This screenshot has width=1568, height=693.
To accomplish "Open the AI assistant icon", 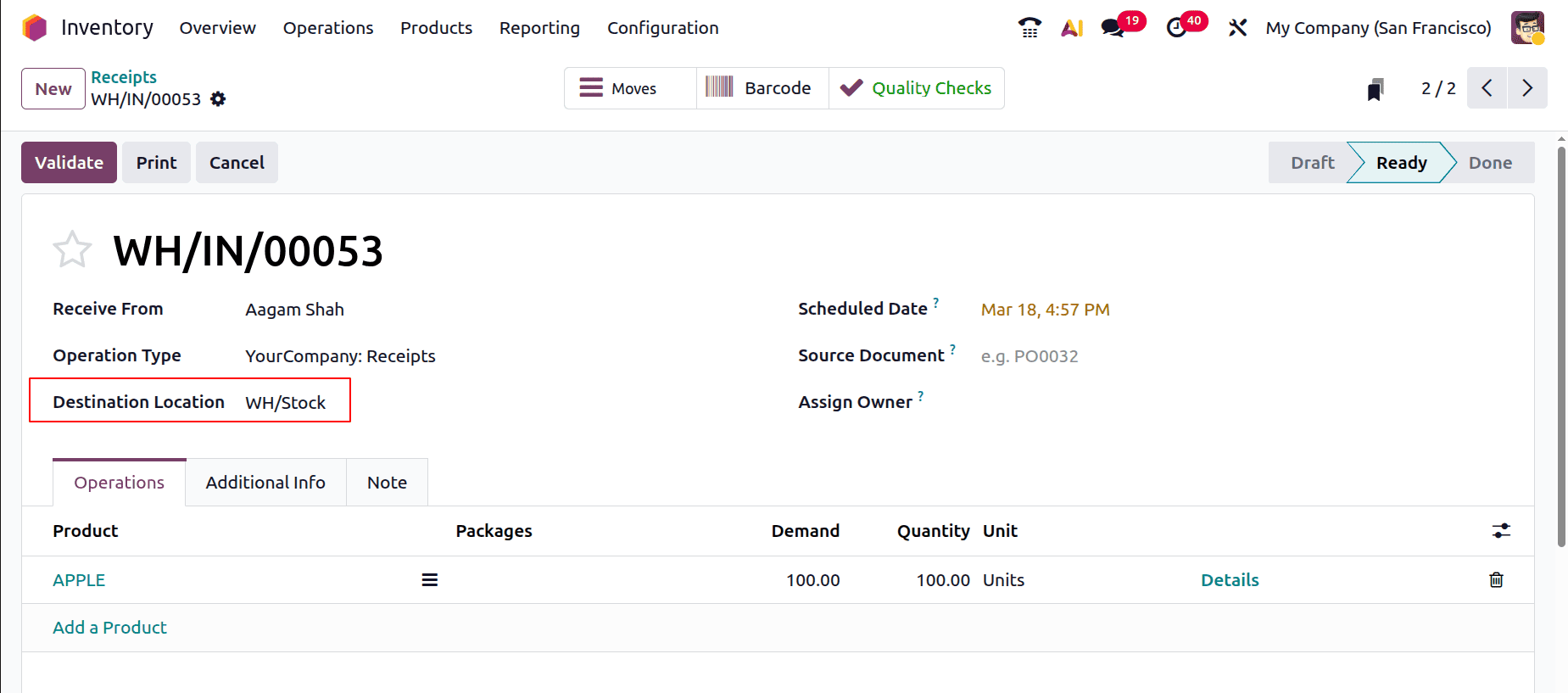I will click(1072, 28).
